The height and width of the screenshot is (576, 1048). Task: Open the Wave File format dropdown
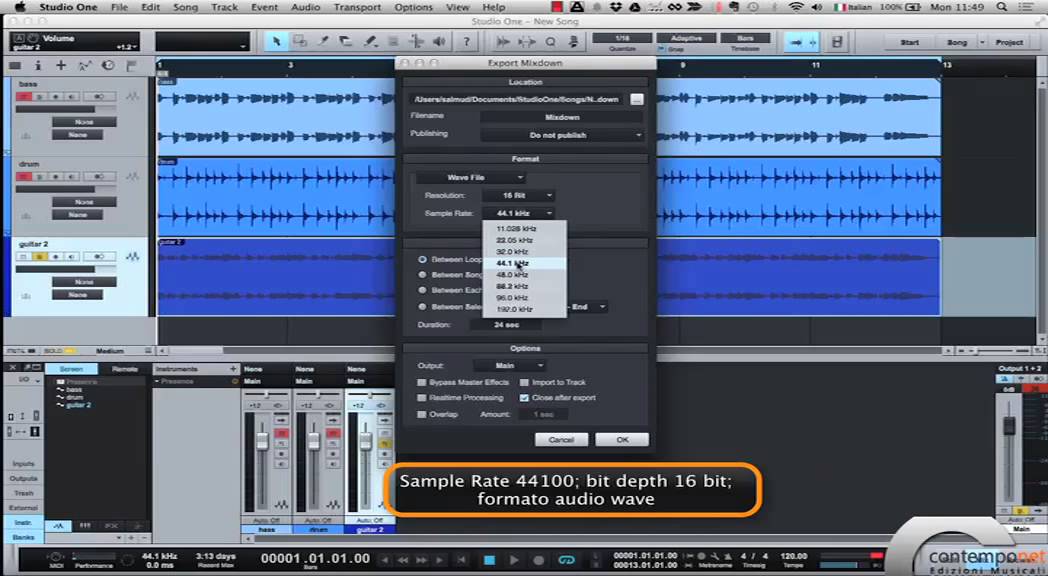[471, 178]
